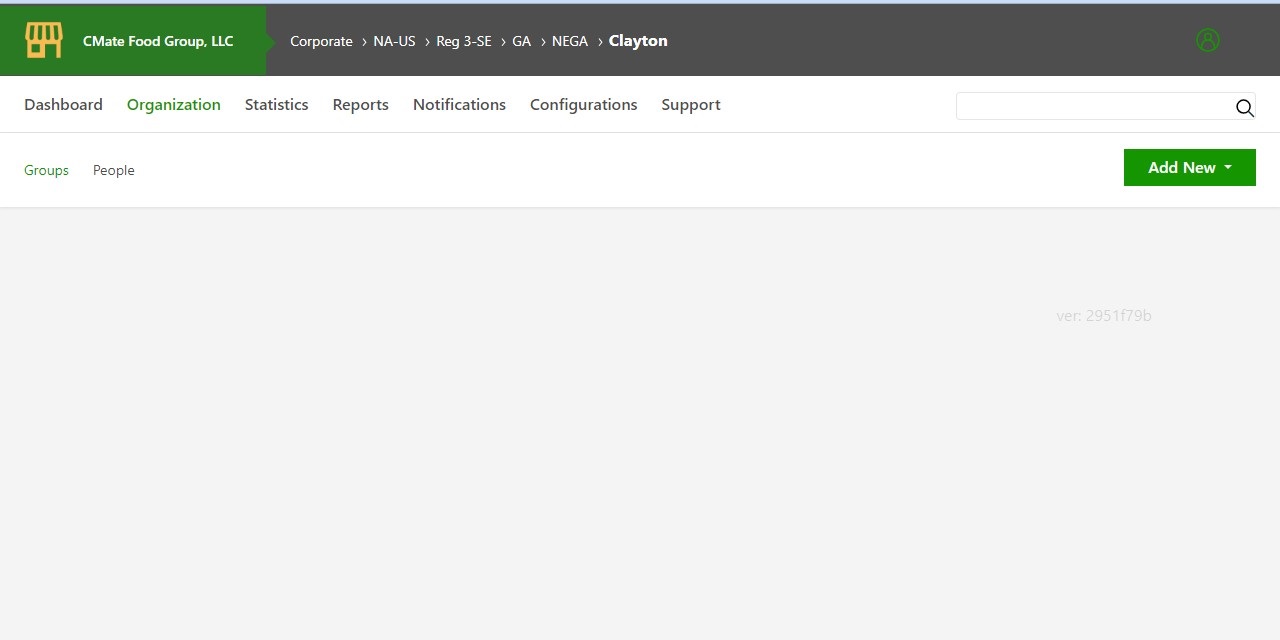
Task: Open the Reports section
Action: [360, 104]
